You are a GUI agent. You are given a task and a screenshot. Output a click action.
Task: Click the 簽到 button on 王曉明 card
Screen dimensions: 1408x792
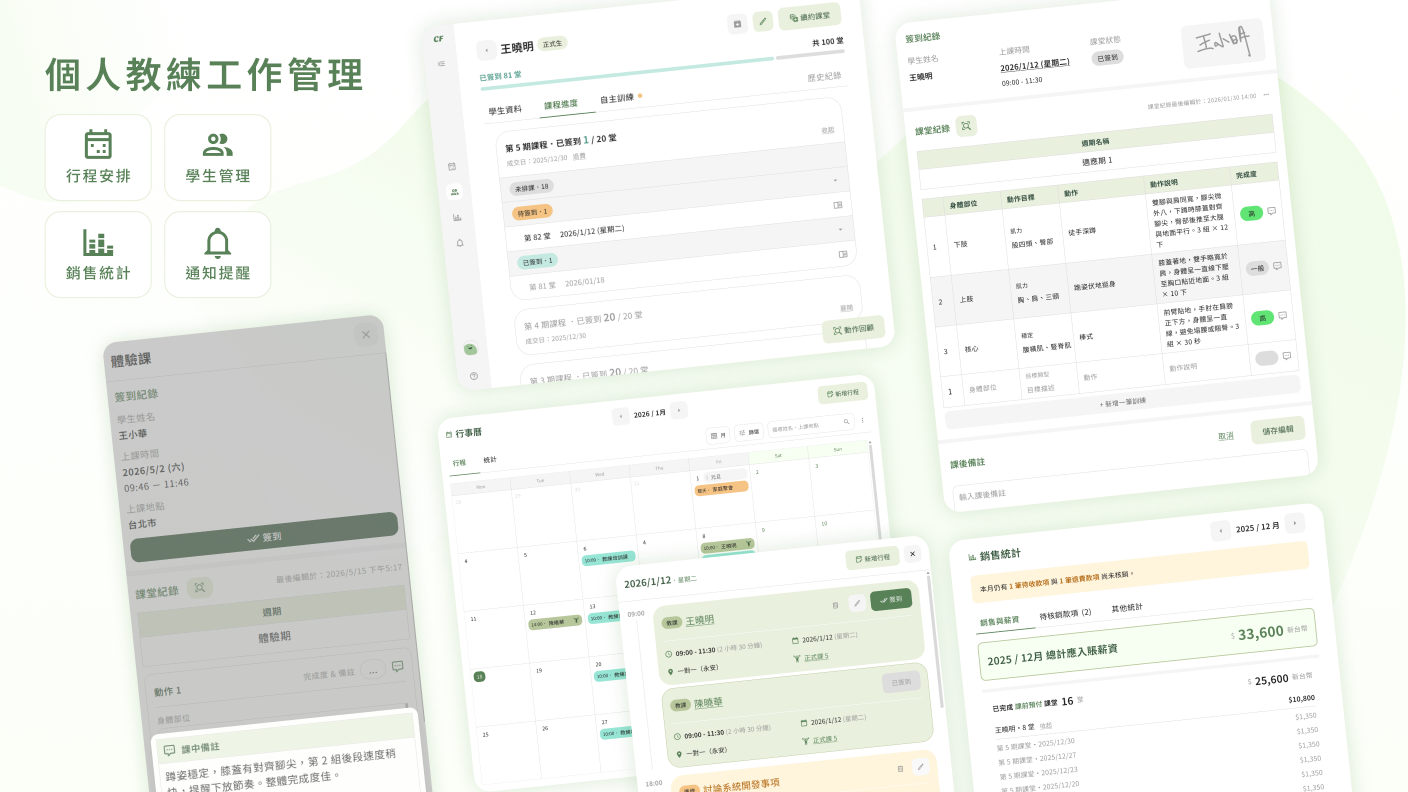[891, 599]
